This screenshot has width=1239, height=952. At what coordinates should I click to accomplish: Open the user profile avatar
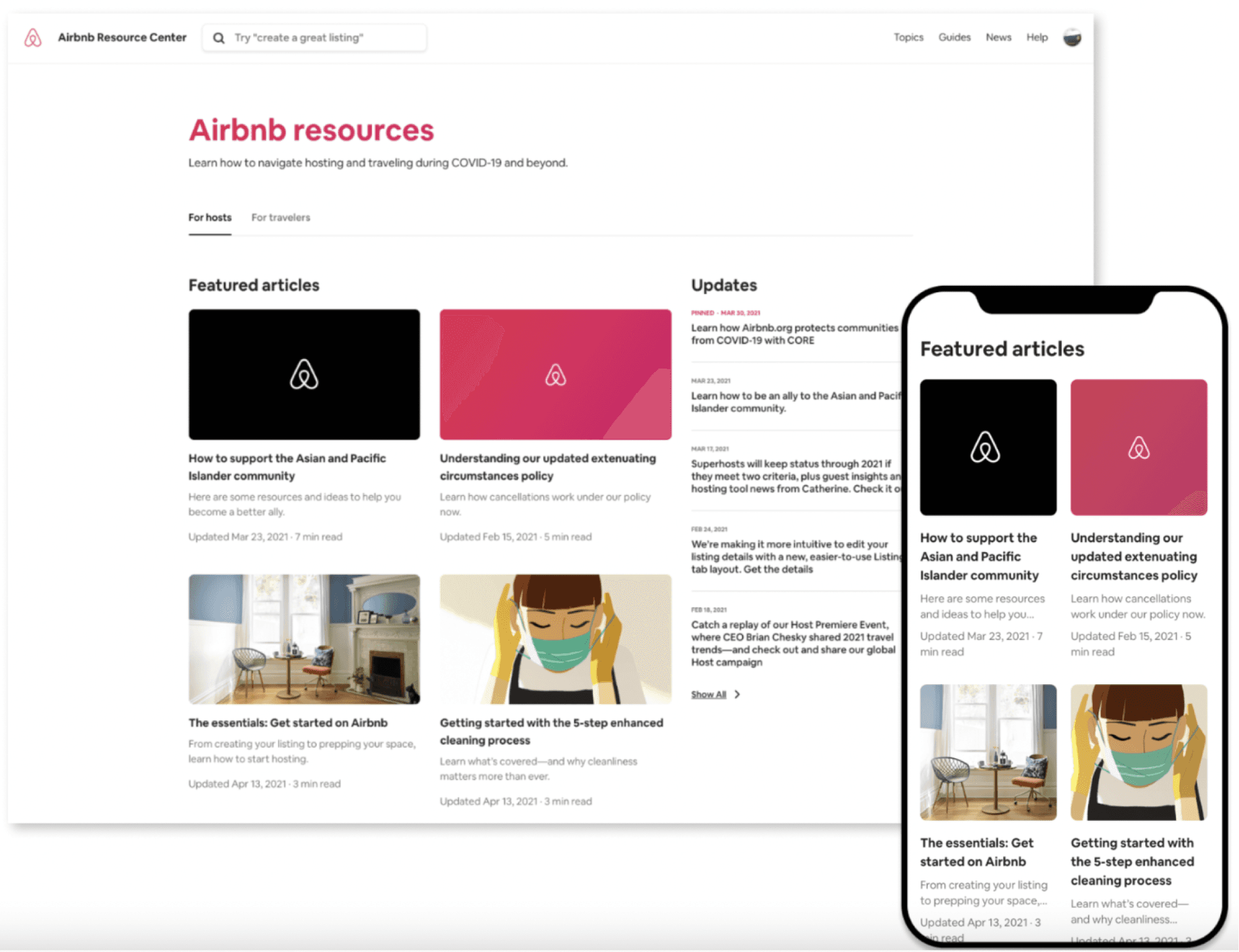[x=1072, y=38]
